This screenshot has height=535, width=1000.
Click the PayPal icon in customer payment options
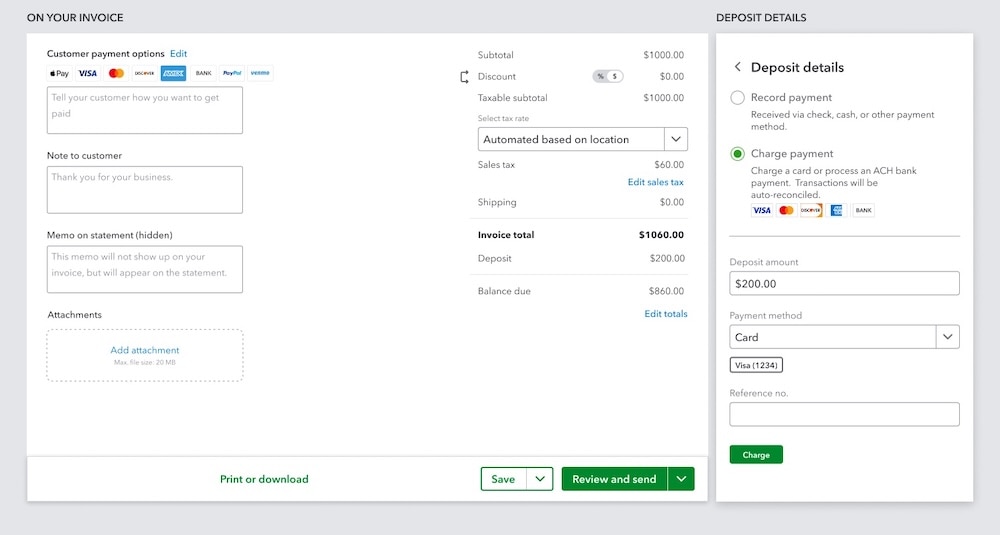(x=232, y=73)
